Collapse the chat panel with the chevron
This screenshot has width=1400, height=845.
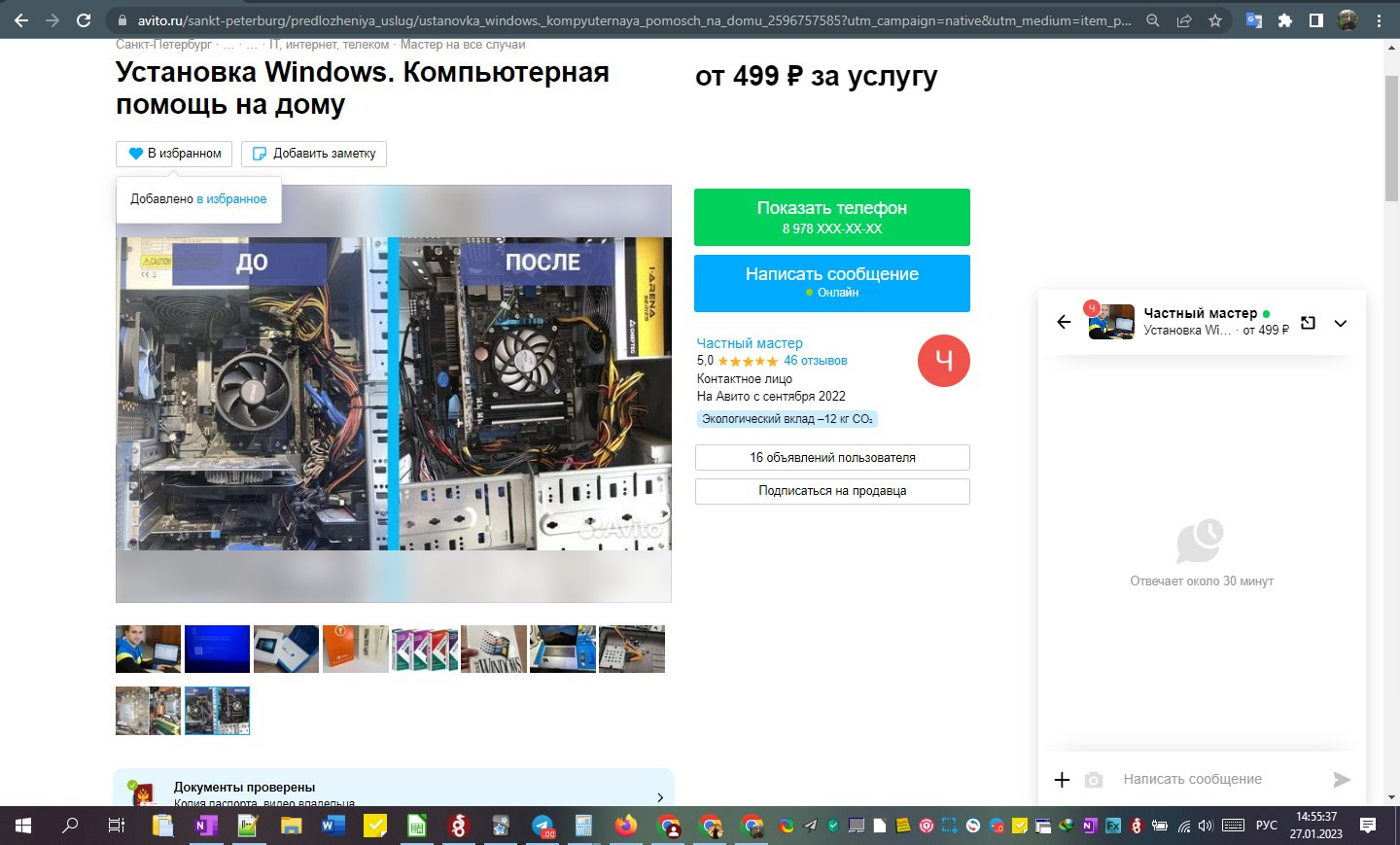[1341, 323]
